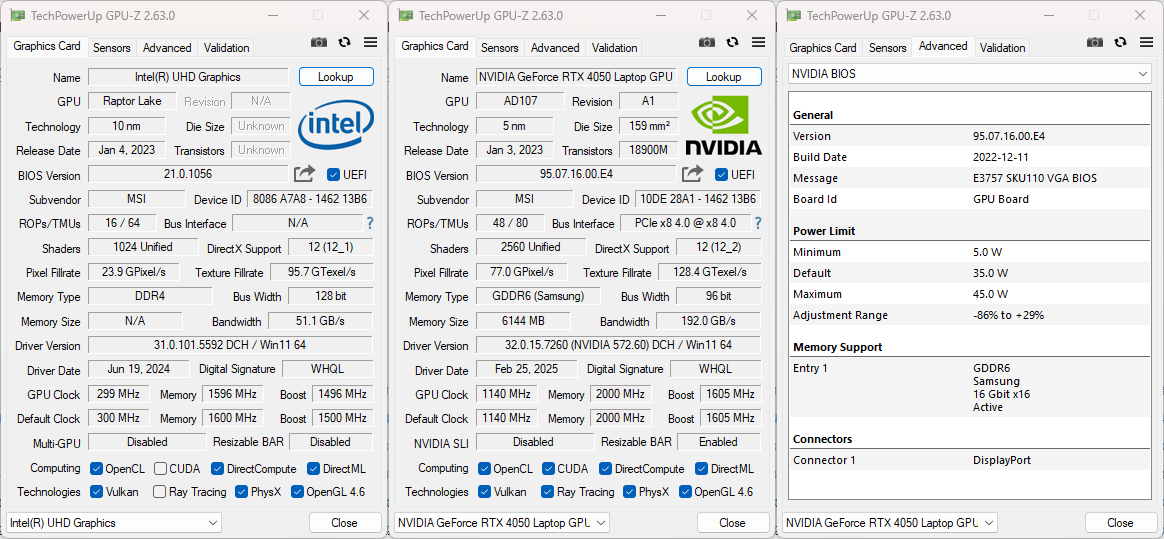Image resolution: width=1164 pixels, height=539 pixels.
Task: Select Power Limit Maximum 45.0 W value
Action: tap(990, 294)
